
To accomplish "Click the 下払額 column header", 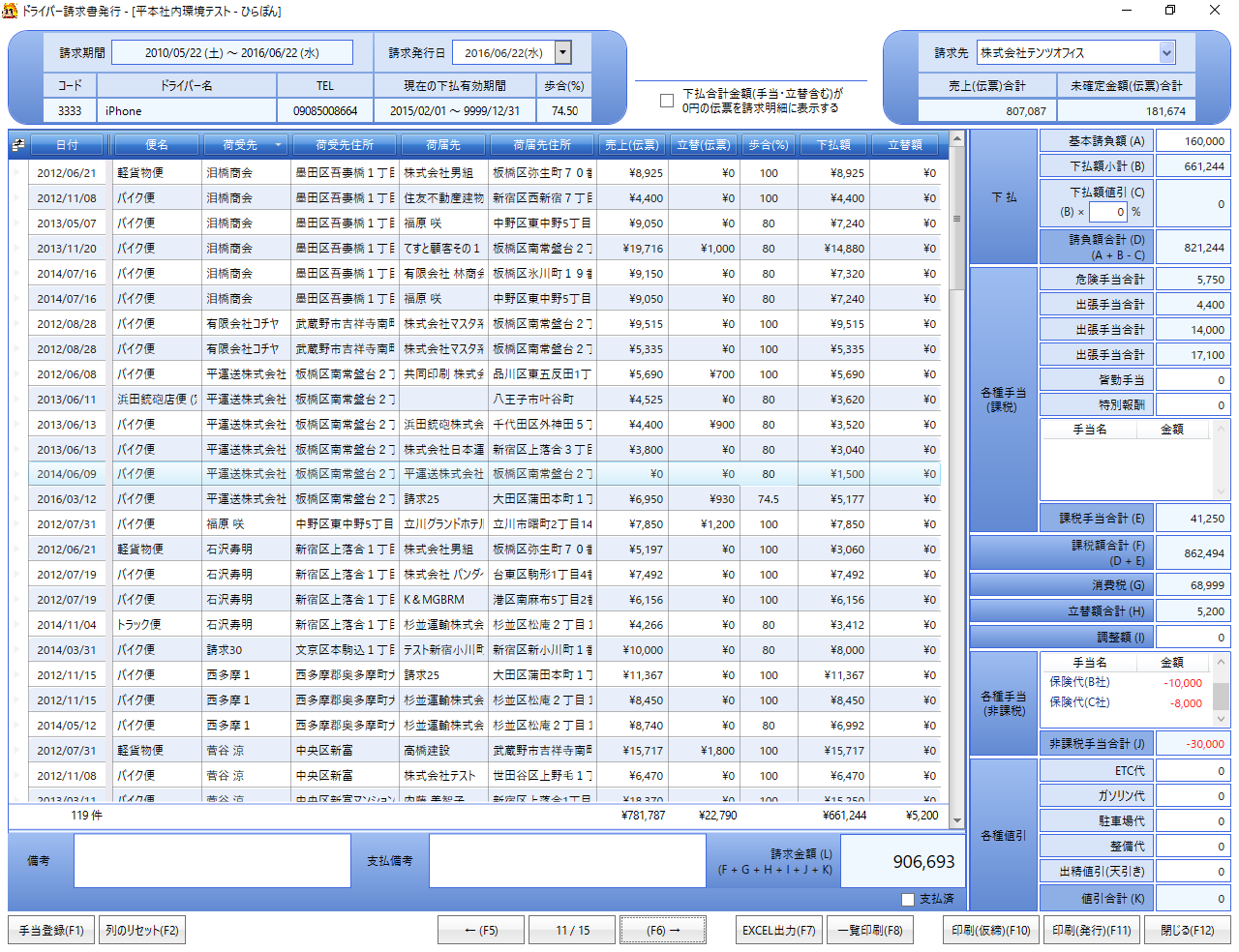I will click(x=832, y=145).
